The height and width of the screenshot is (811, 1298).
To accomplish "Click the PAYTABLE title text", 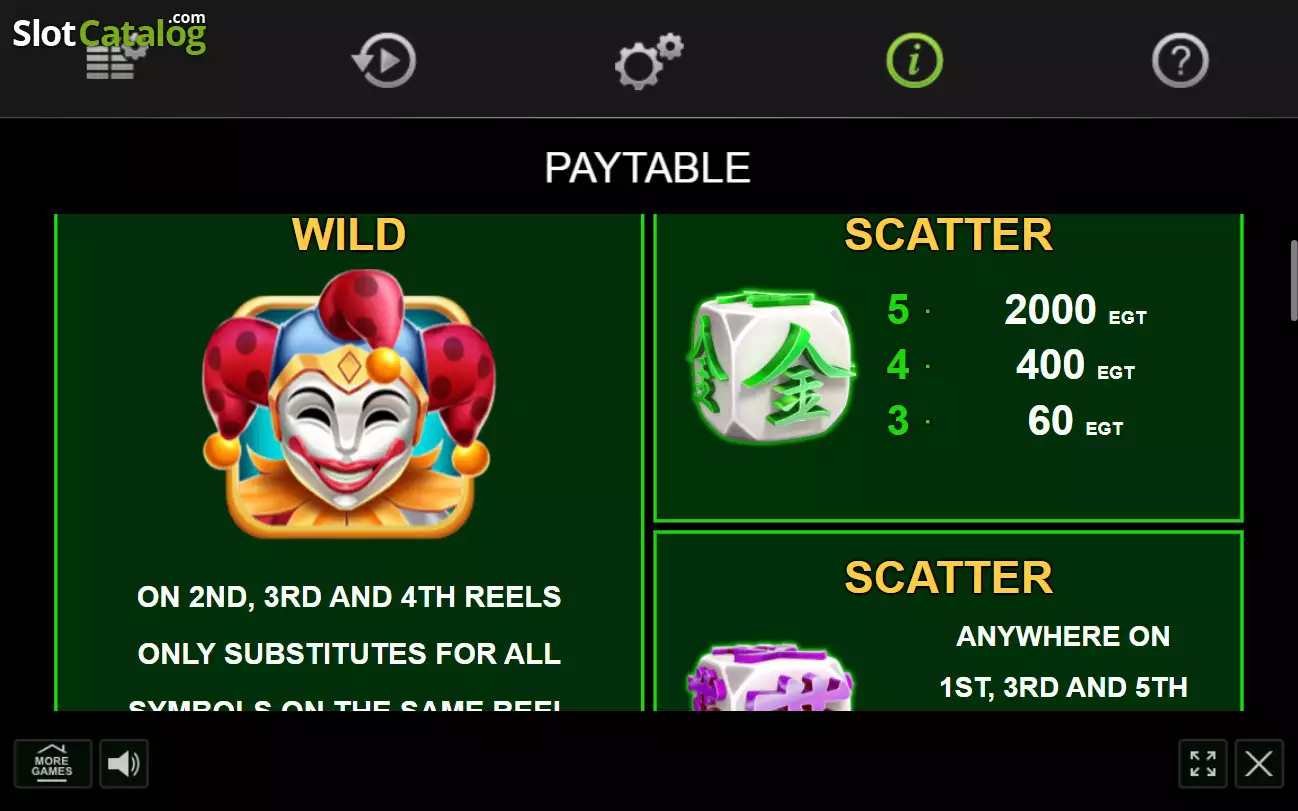I will pos(648,168).
